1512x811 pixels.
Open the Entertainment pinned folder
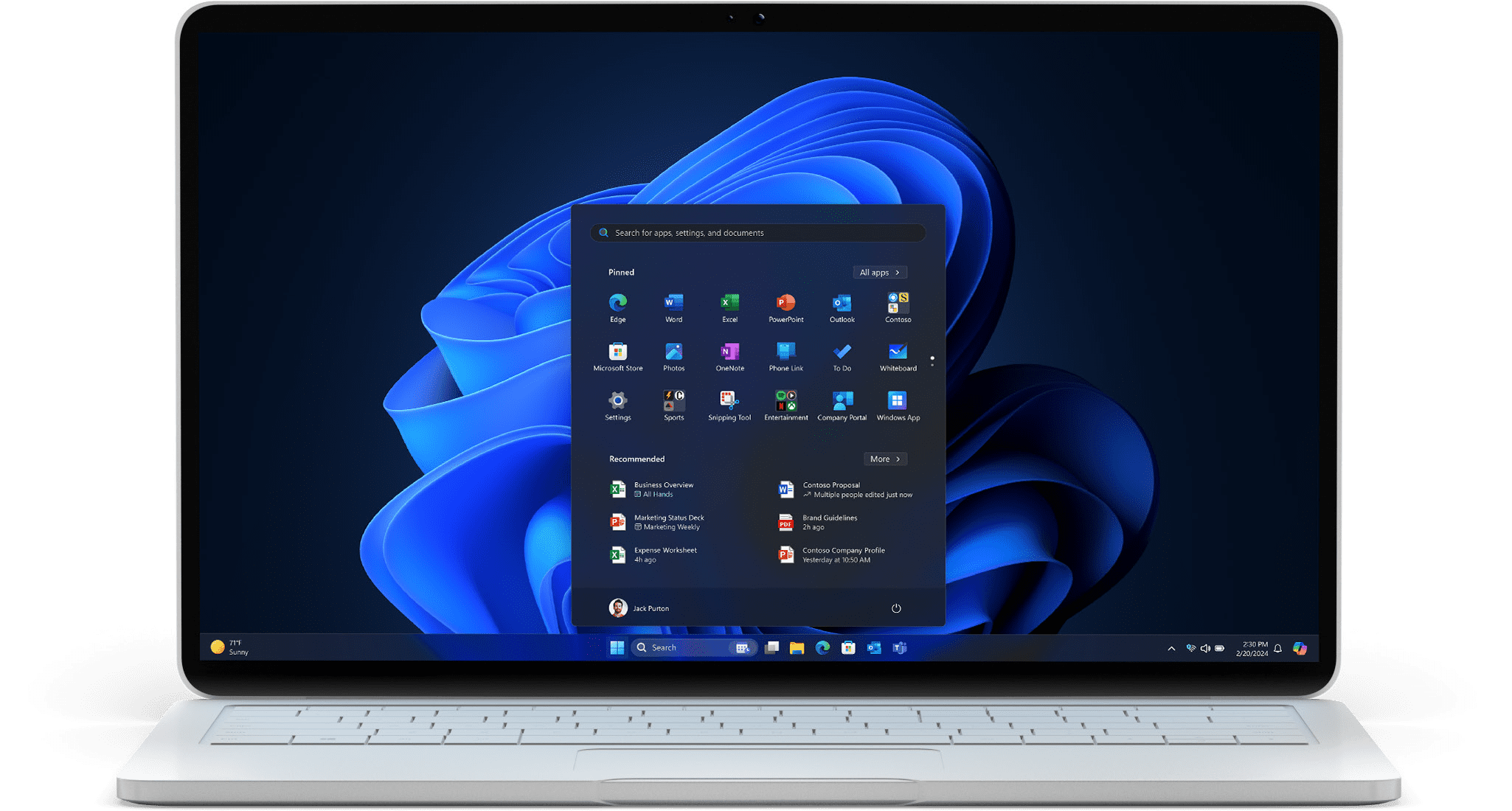coord(786,406)
